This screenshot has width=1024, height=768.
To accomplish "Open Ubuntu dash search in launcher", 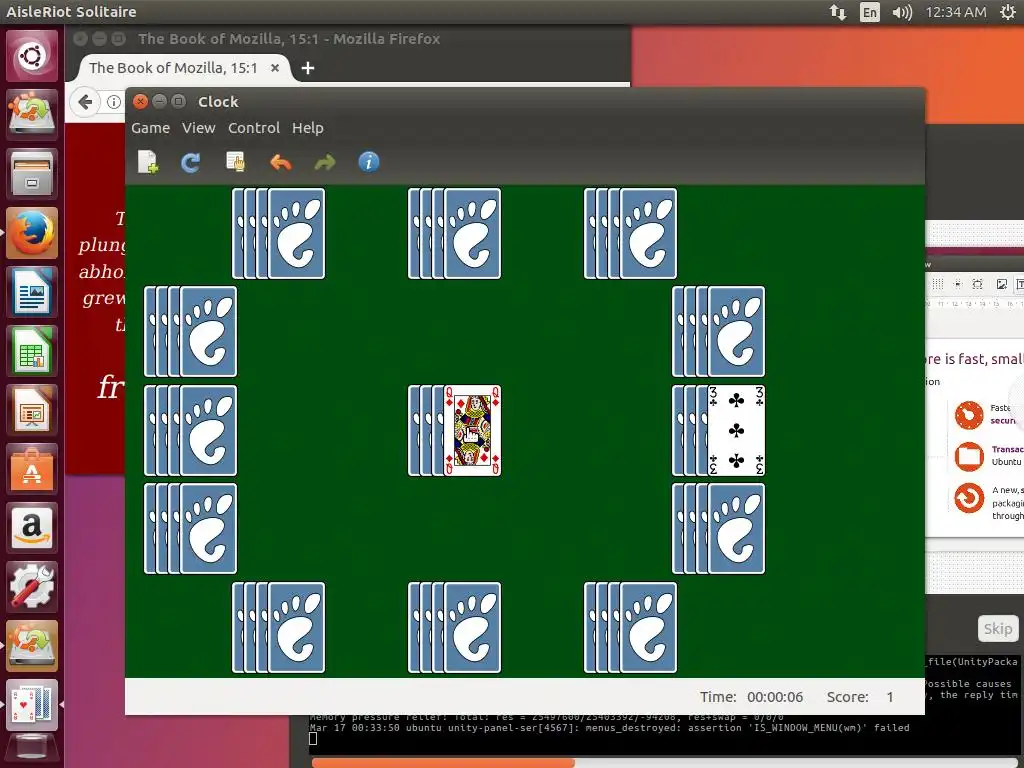I will (x=32, y=56).
